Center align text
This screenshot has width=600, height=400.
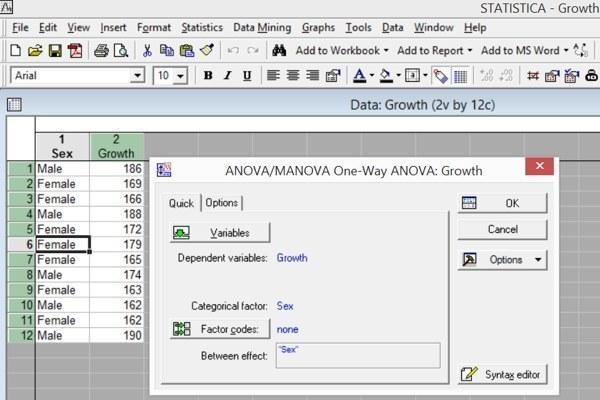click(x=293, y=75)
